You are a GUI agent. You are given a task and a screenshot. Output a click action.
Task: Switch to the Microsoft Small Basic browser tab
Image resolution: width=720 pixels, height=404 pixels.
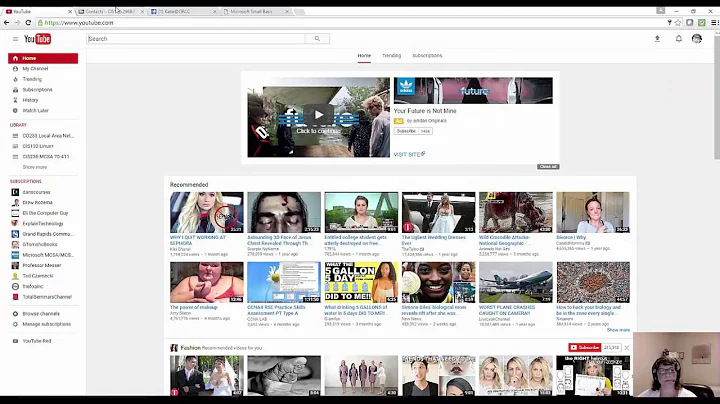click(x=256, y=11)
